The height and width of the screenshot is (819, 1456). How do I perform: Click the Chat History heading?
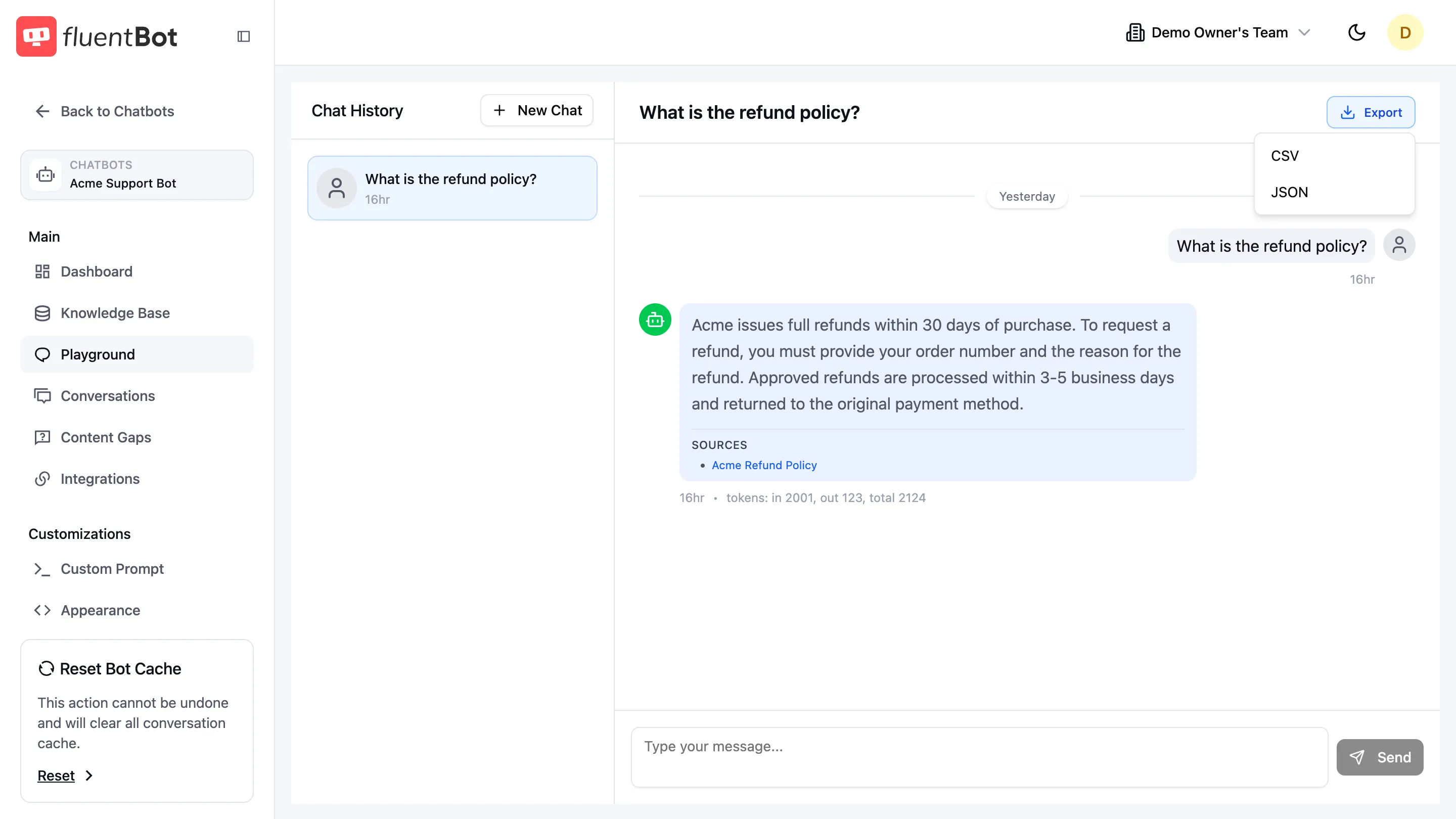coord(357,111)
